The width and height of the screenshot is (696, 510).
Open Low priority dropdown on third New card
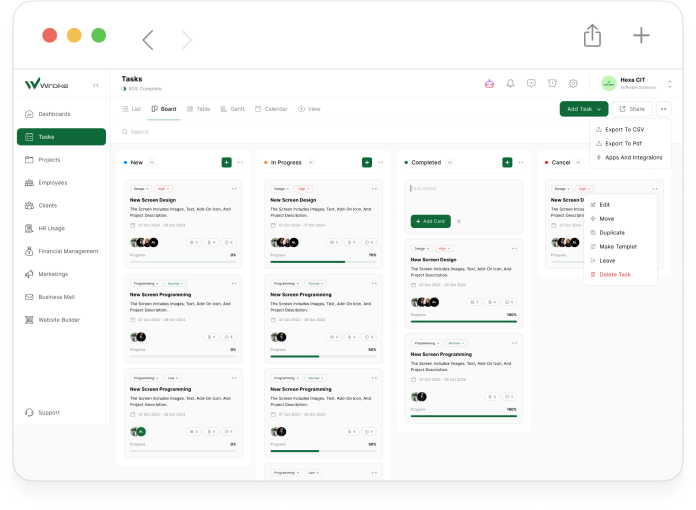coord(173,378)
